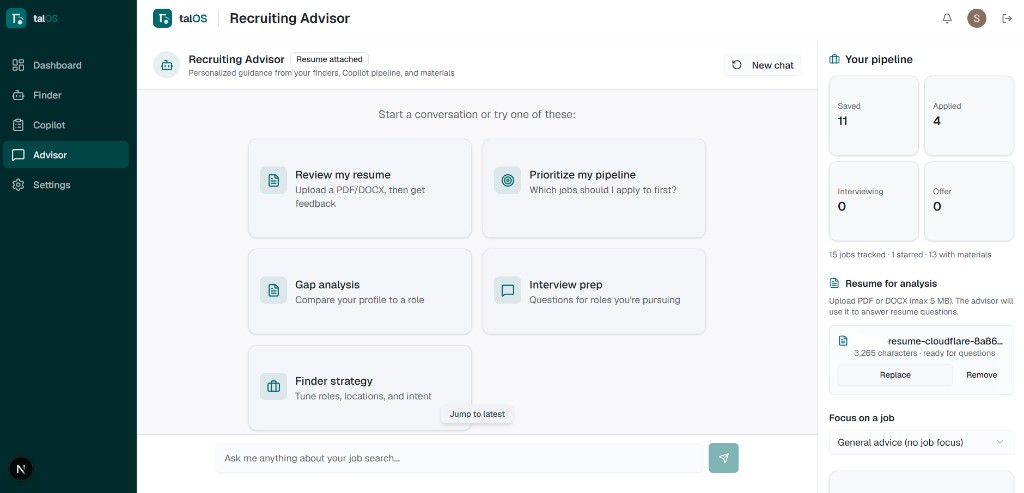Click the Recruiting Advisor bot avatar
The width and height of the screenshot is (1024, 493).
tap(167, 65)
